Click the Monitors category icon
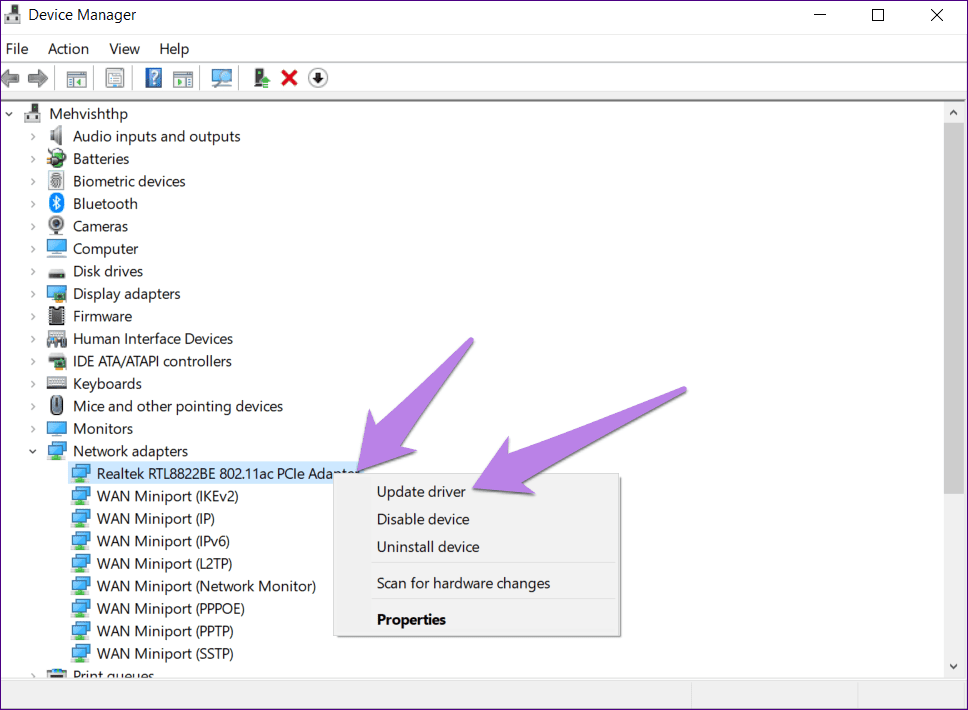Viewport: 968px width, 710px height. [x=56, y=428]
